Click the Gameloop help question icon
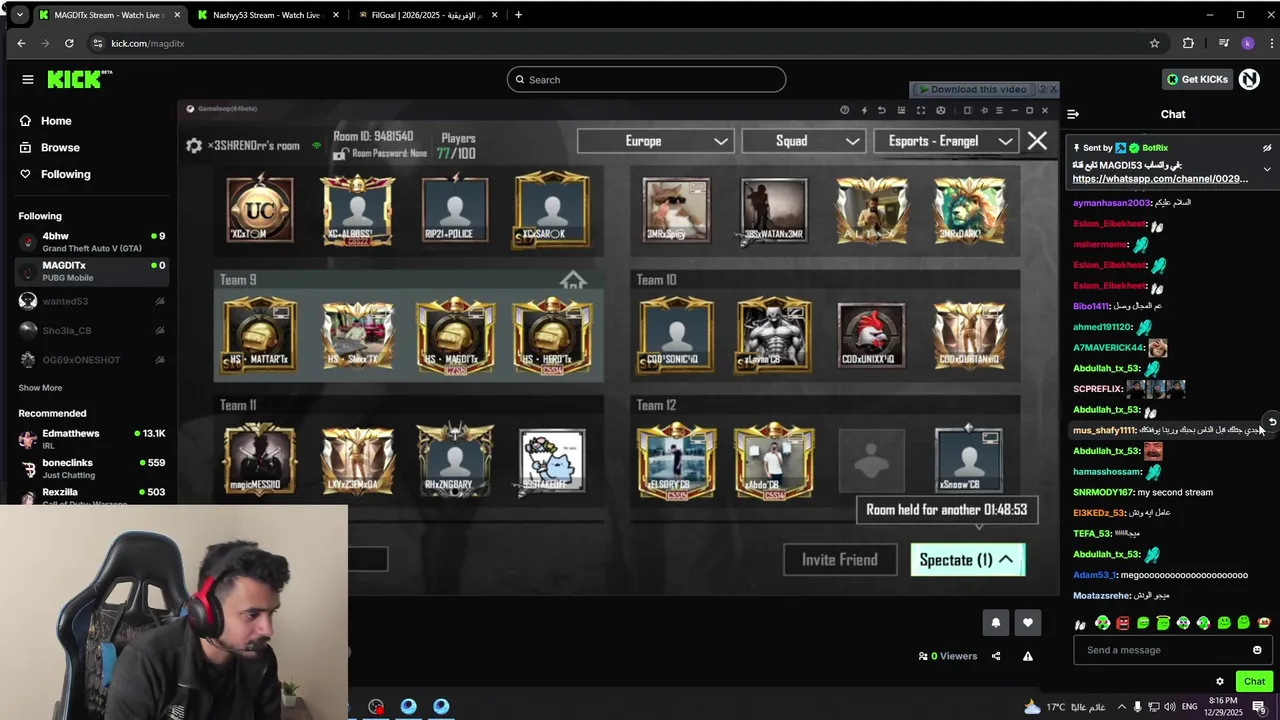This screenshot has width=1280, height=720. click(845, 110)
